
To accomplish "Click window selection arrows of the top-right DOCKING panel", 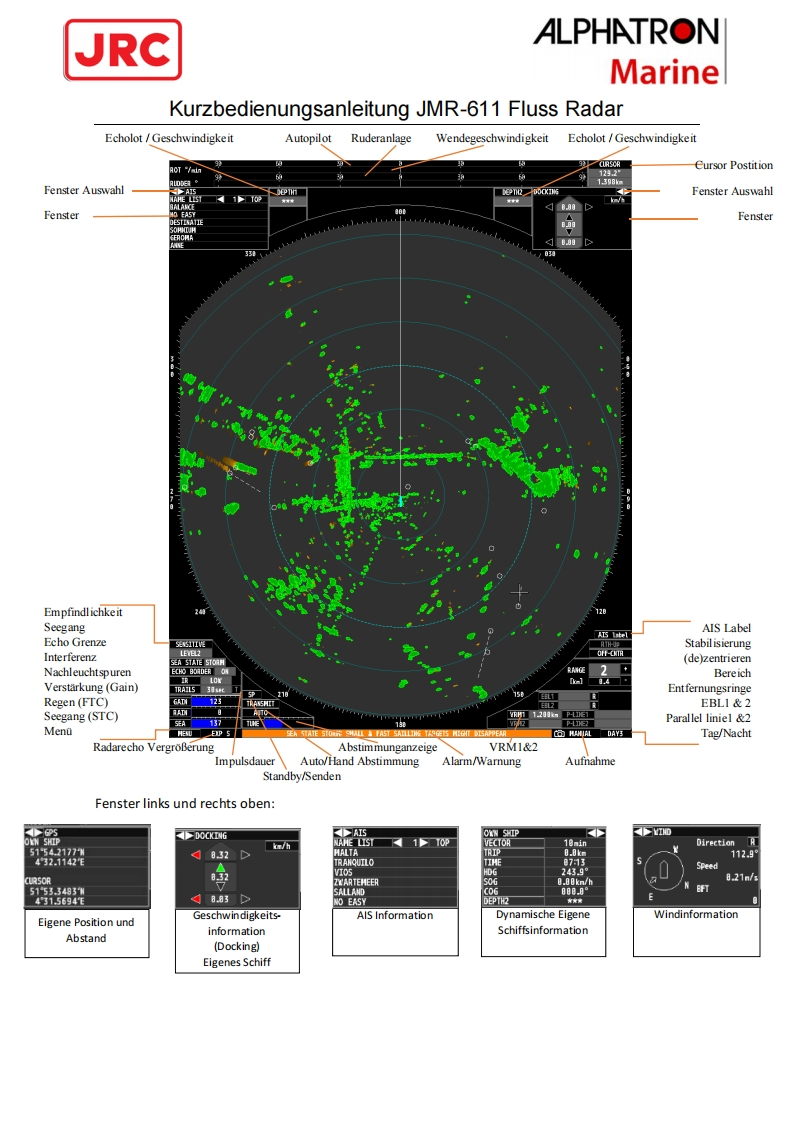I will [624, 190].
